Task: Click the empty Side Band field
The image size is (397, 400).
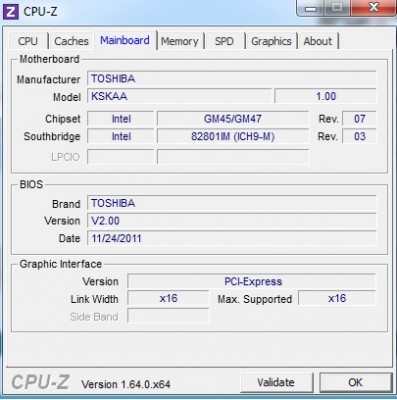Action: pyautogui.click(x=168, y=316)
